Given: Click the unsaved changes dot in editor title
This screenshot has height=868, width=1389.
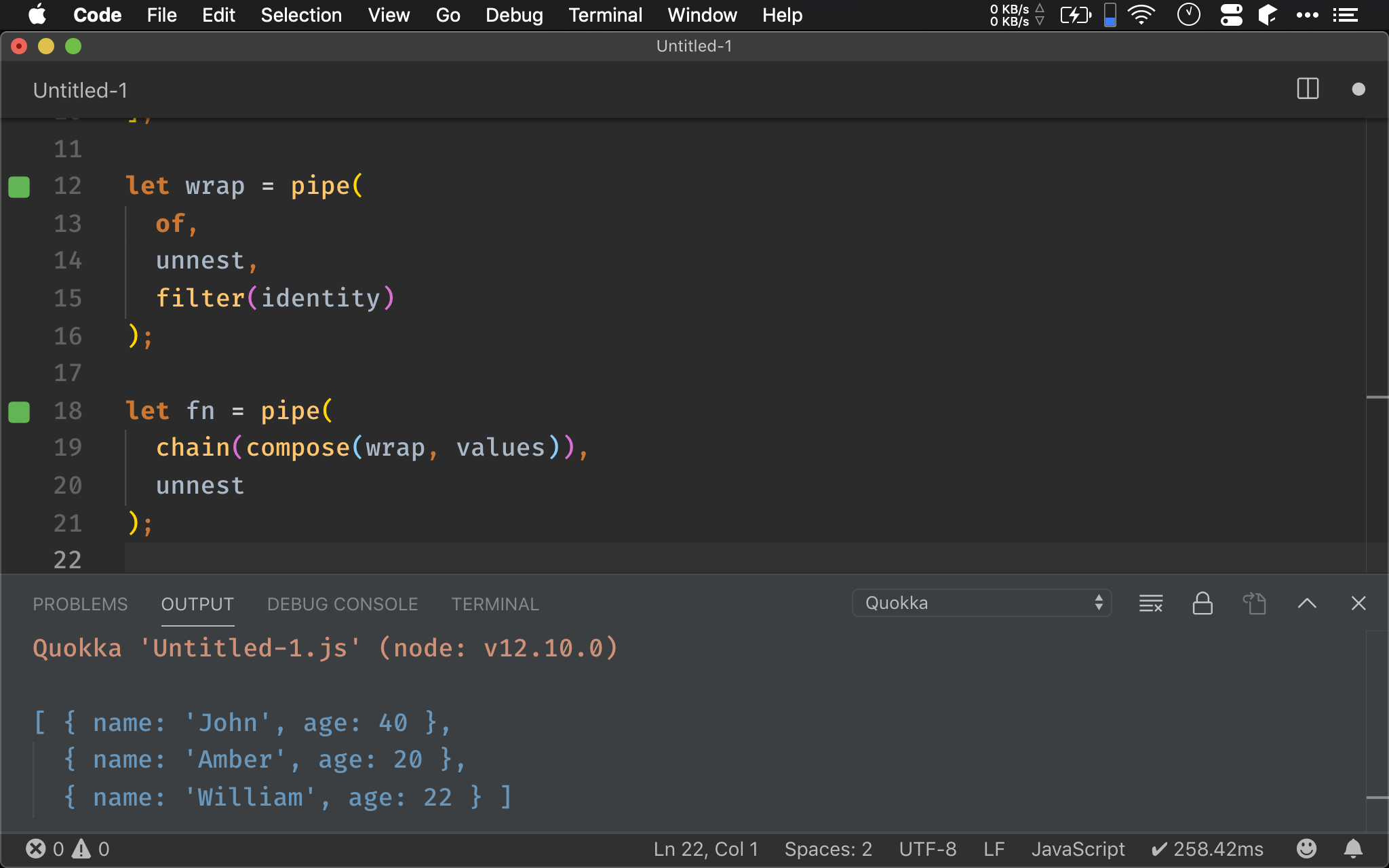Looking at the screenshot, I should (x=1358, y=90).
